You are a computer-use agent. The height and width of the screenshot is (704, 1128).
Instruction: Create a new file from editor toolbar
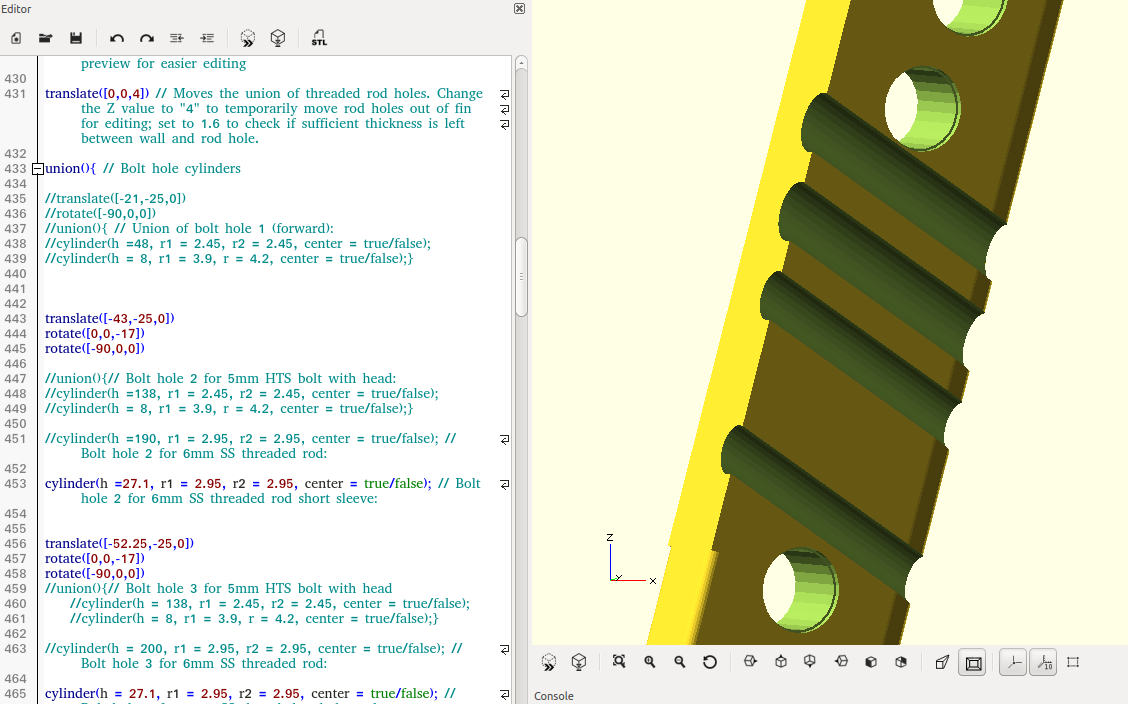click(x=16, y=38)
